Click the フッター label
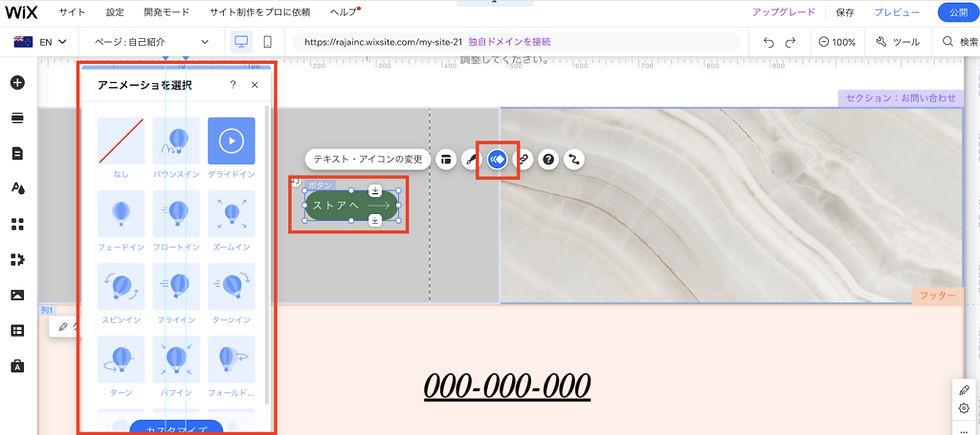 (938, 296)
